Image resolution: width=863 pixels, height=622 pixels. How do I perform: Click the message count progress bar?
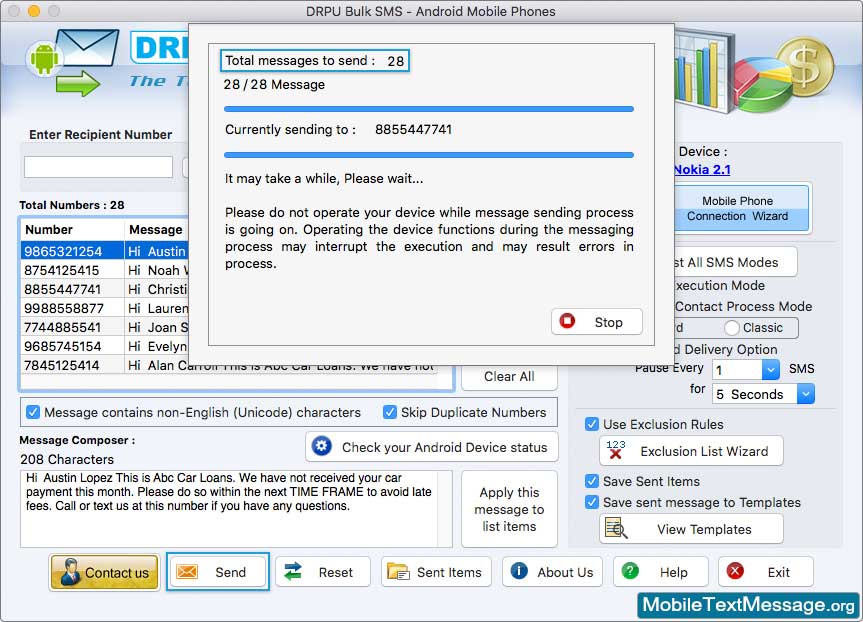429,109
